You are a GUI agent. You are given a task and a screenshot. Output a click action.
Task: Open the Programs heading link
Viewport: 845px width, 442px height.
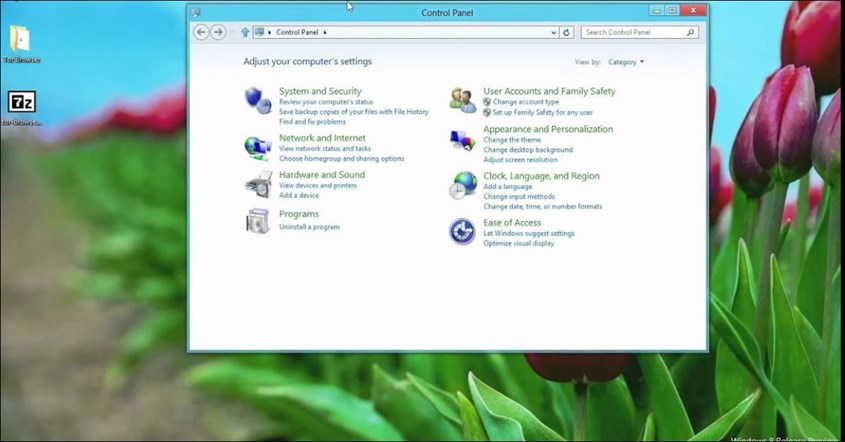pos(299,214)
